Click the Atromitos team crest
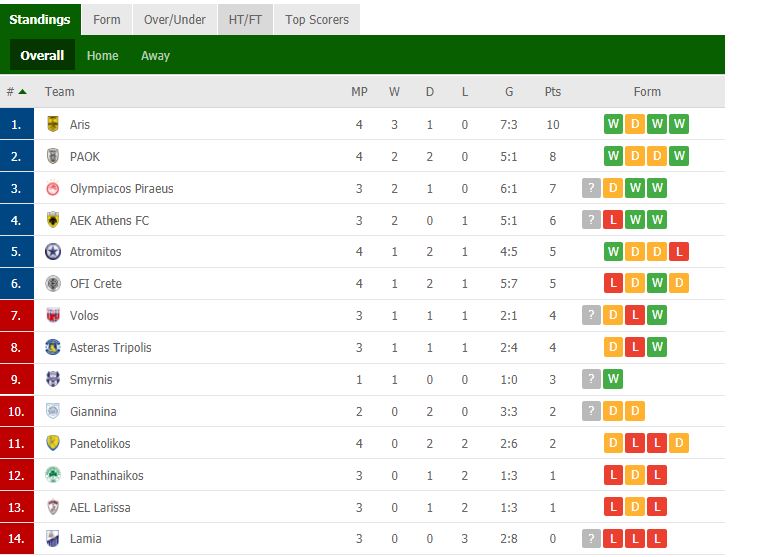 [x=53, y=252]
